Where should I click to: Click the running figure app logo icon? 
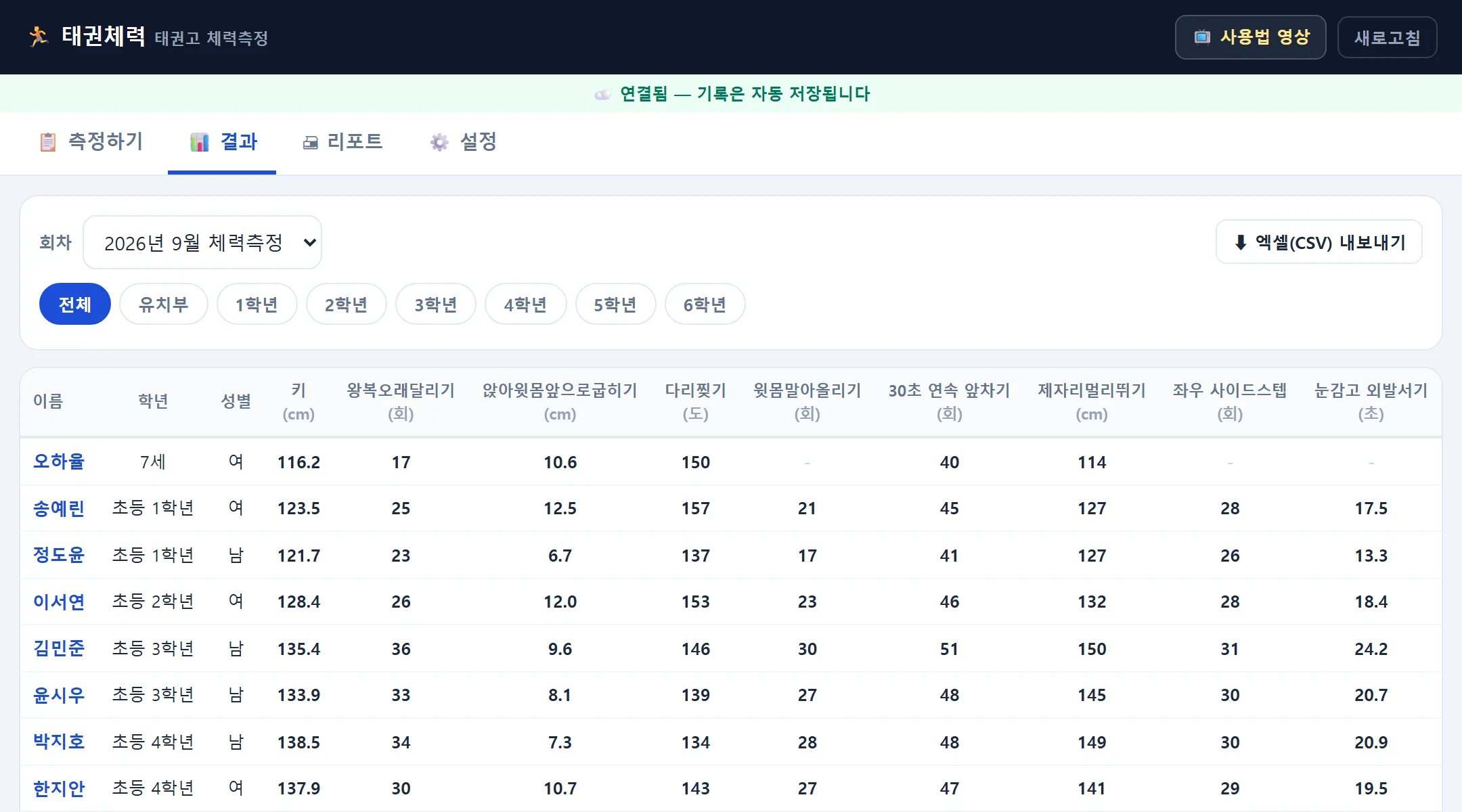39,37
